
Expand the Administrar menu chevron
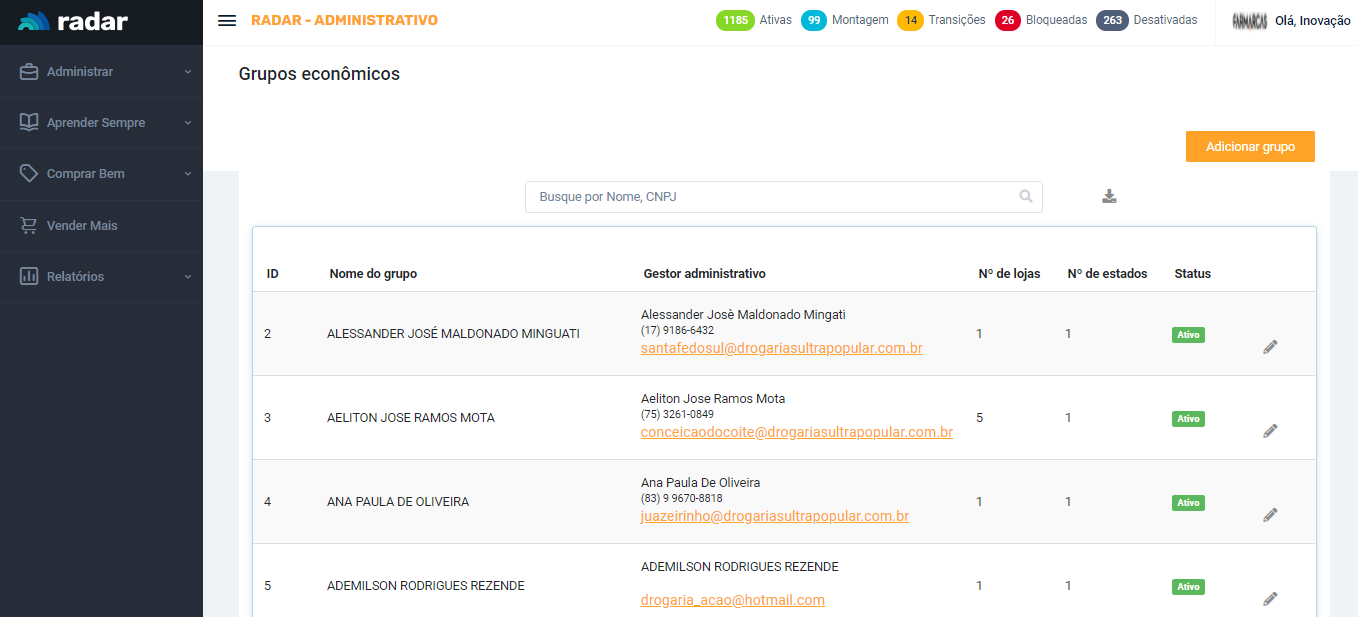pos(187,72)
